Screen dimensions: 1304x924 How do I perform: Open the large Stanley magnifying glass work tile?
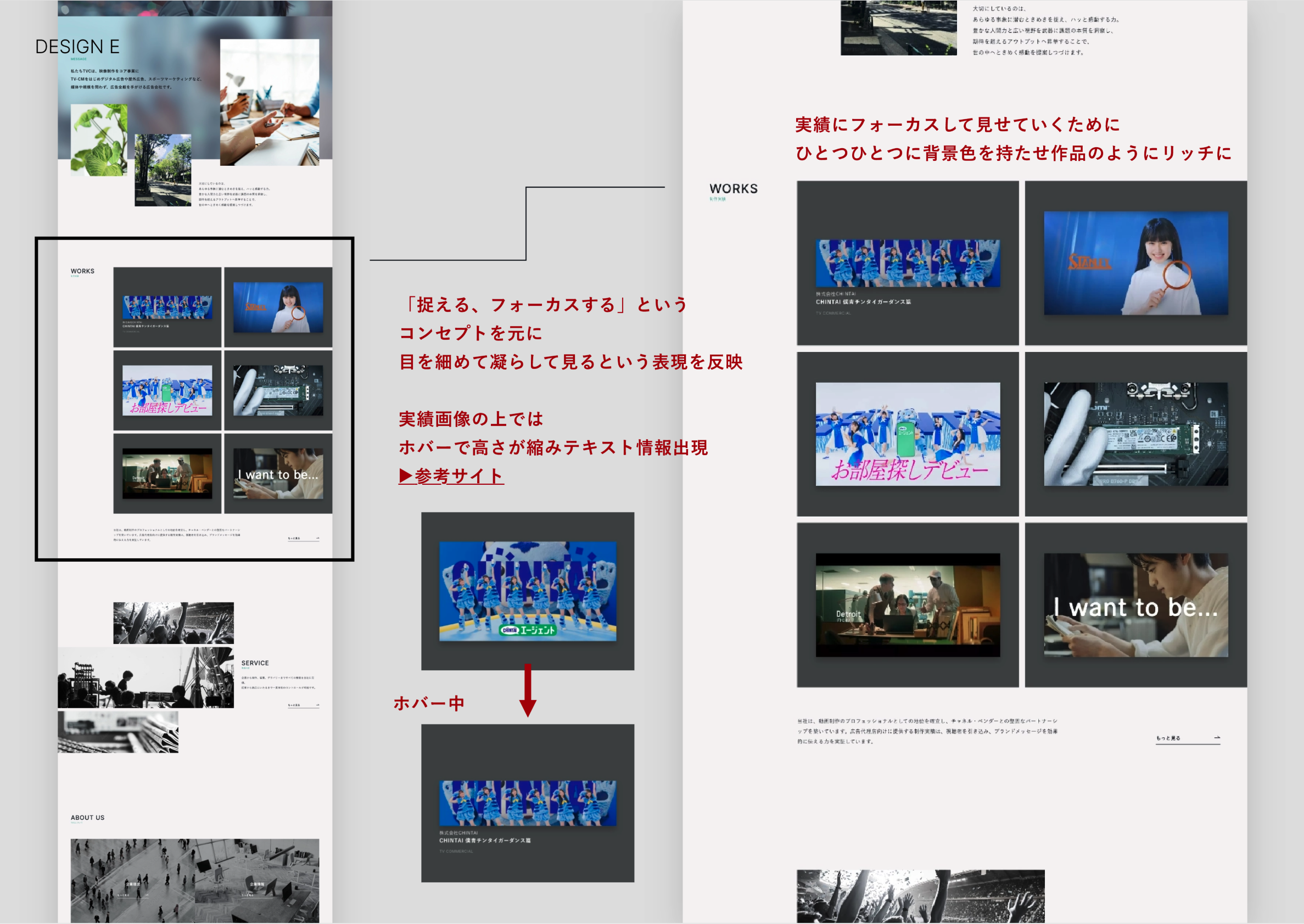tap(1135, 264)
